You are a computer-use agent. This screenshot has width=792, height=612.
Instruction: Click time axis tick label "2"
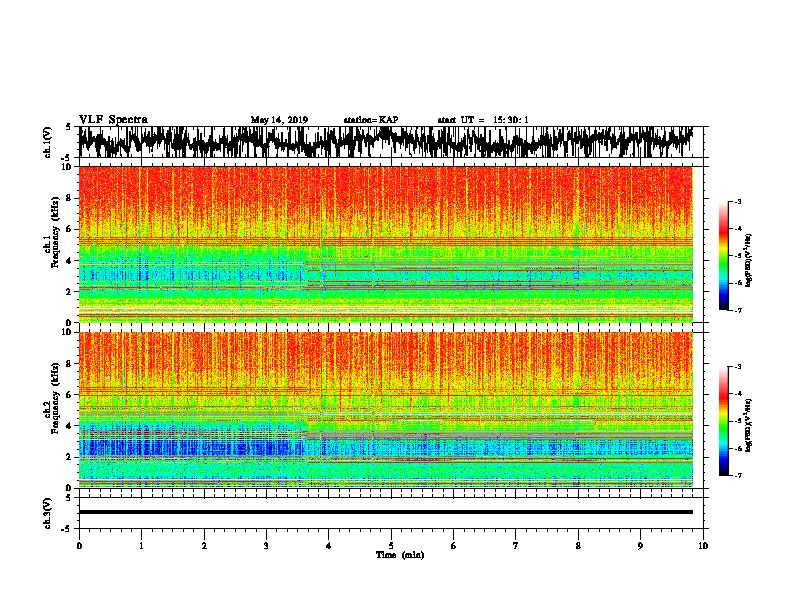click(204, 546)
